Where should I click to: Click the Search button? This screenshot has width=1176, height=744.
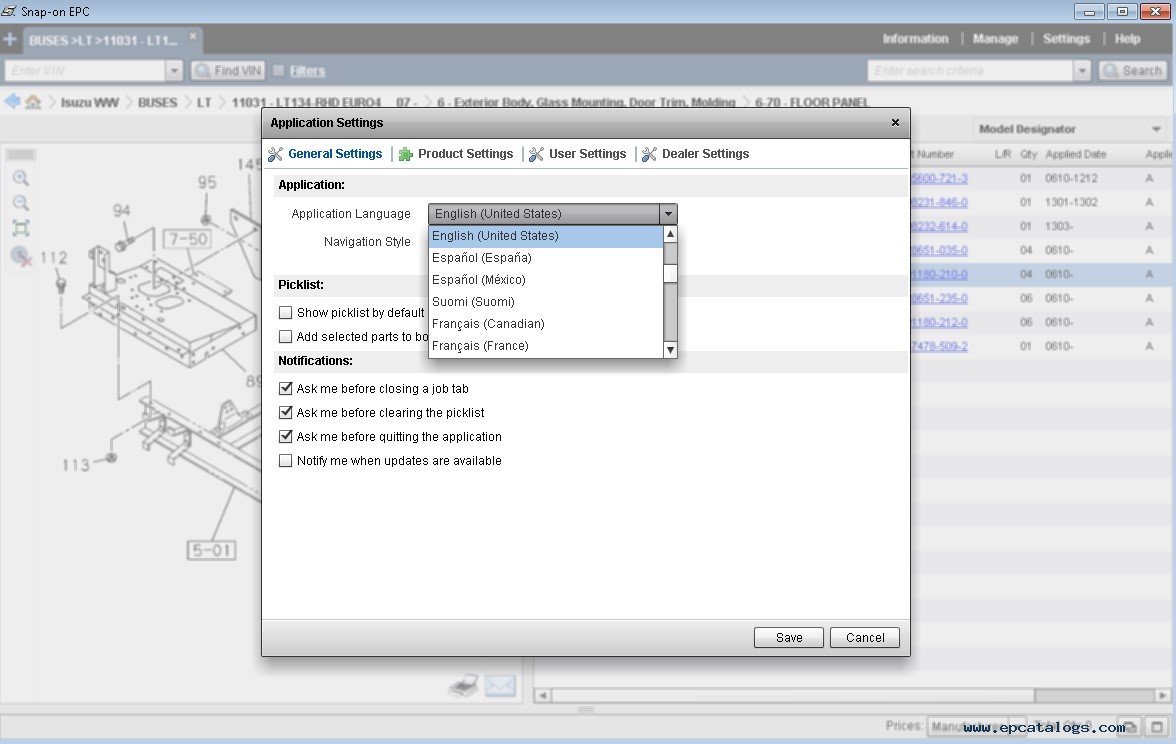pos(1133,70)
